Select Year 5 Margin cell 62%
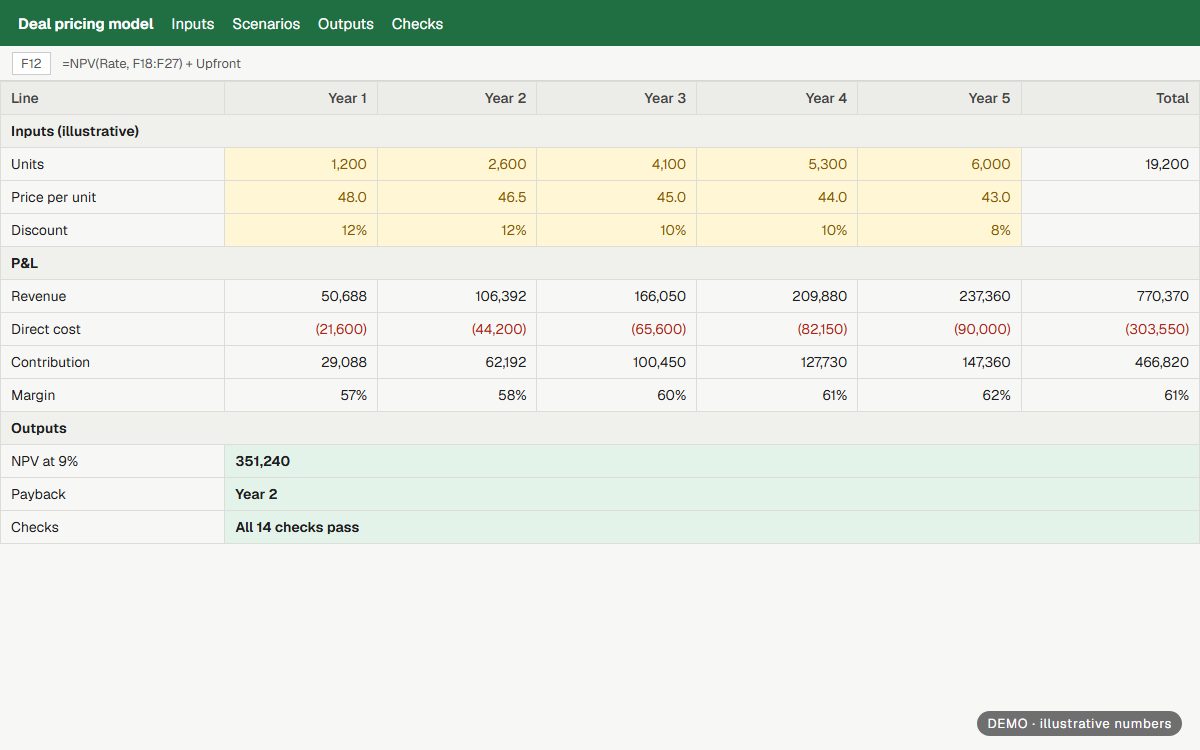The image size is (1200, 750). (x=939, y=395)
